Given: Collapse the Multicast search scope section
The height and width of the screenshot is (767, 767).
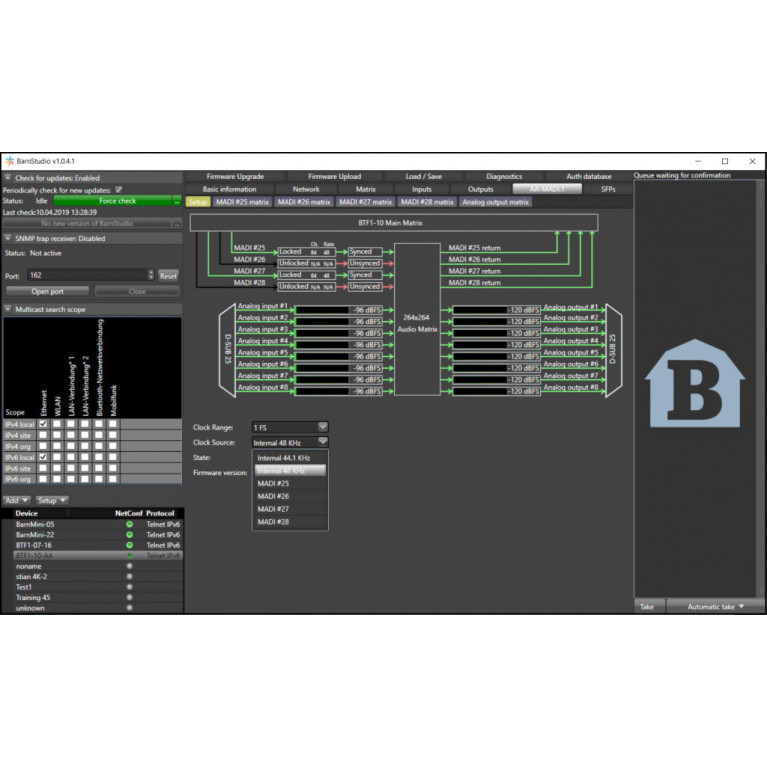Looking at the screenshot, I should coord(8,309).
